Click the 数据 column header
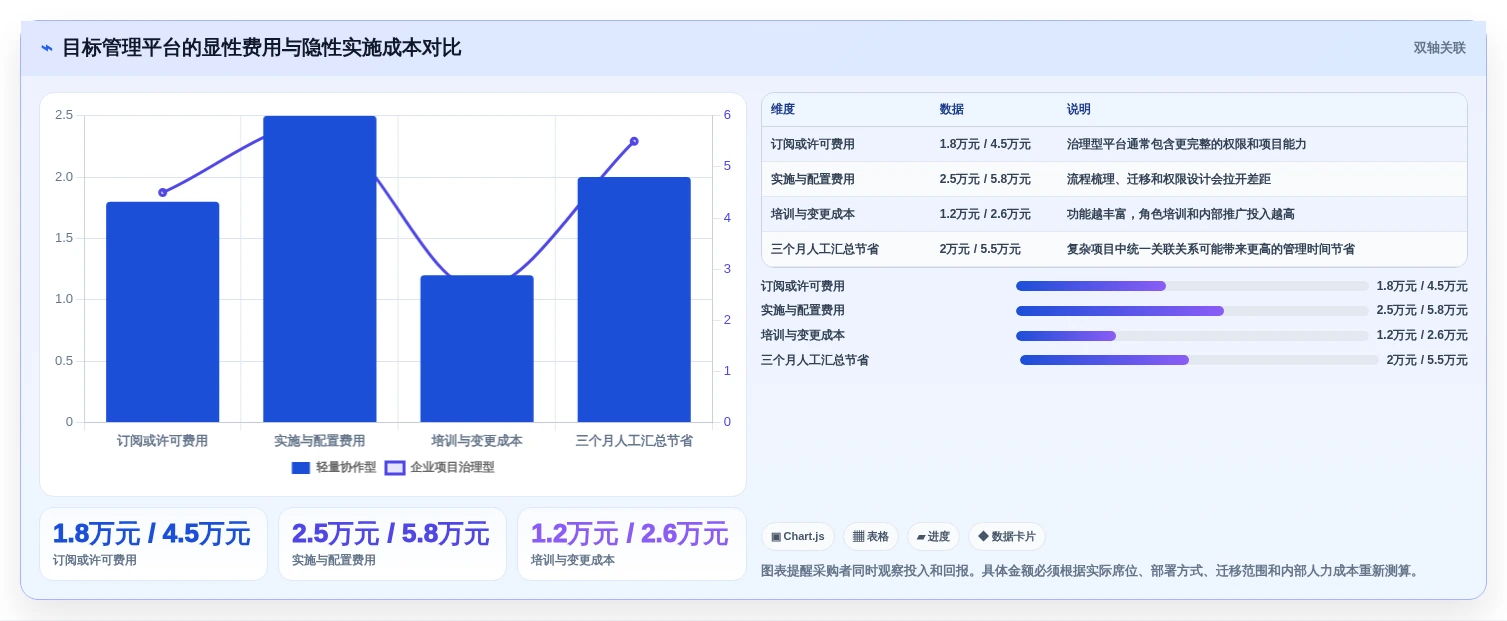The height and width of the screenshot is (621, 1507). pyautogui.click(x=952, y=110)
